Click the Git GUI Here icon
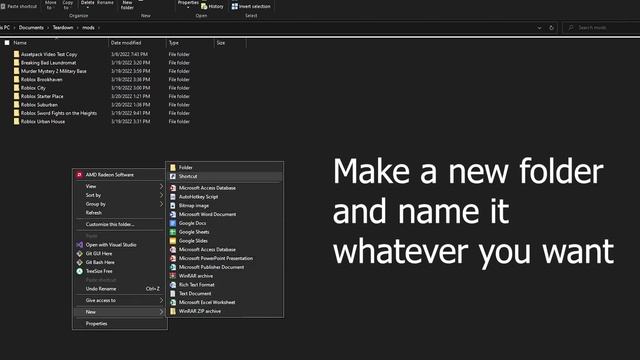 80,253
